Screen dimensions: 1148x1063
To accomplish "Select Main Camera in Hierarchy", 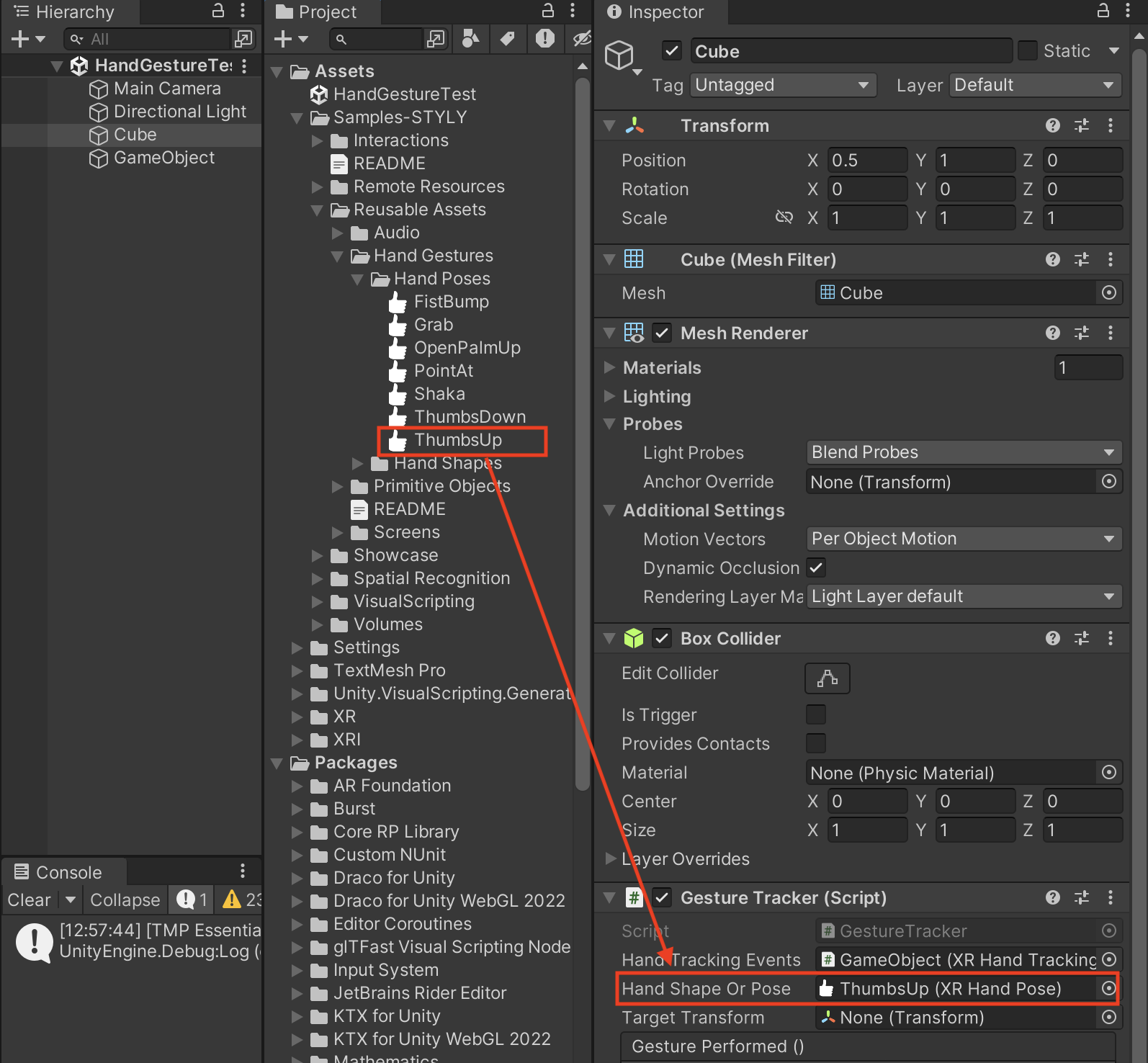I will 167,89.
